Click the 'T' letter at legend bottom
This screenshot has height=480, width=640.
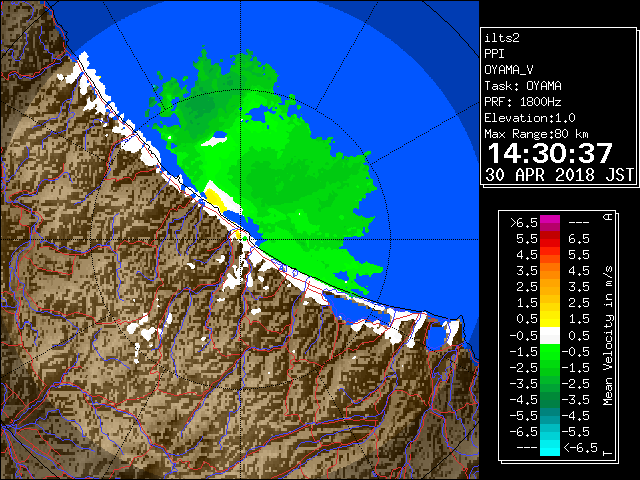pos(608,453)
